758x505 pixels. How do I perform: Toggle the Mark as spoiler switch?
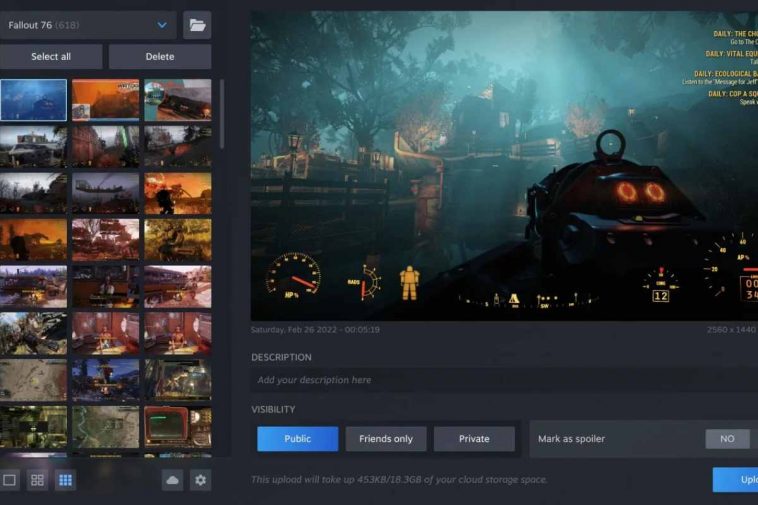click(727, 439)
